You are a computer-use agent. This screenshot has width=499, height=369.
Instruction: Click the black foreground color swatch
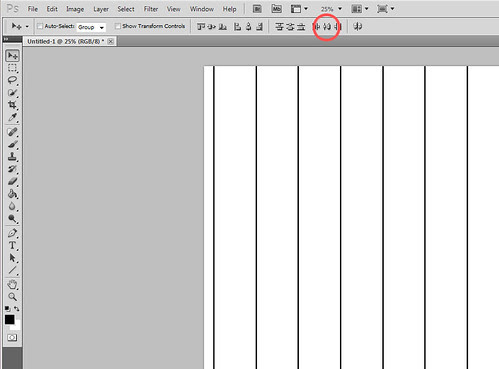pos(9,319)
